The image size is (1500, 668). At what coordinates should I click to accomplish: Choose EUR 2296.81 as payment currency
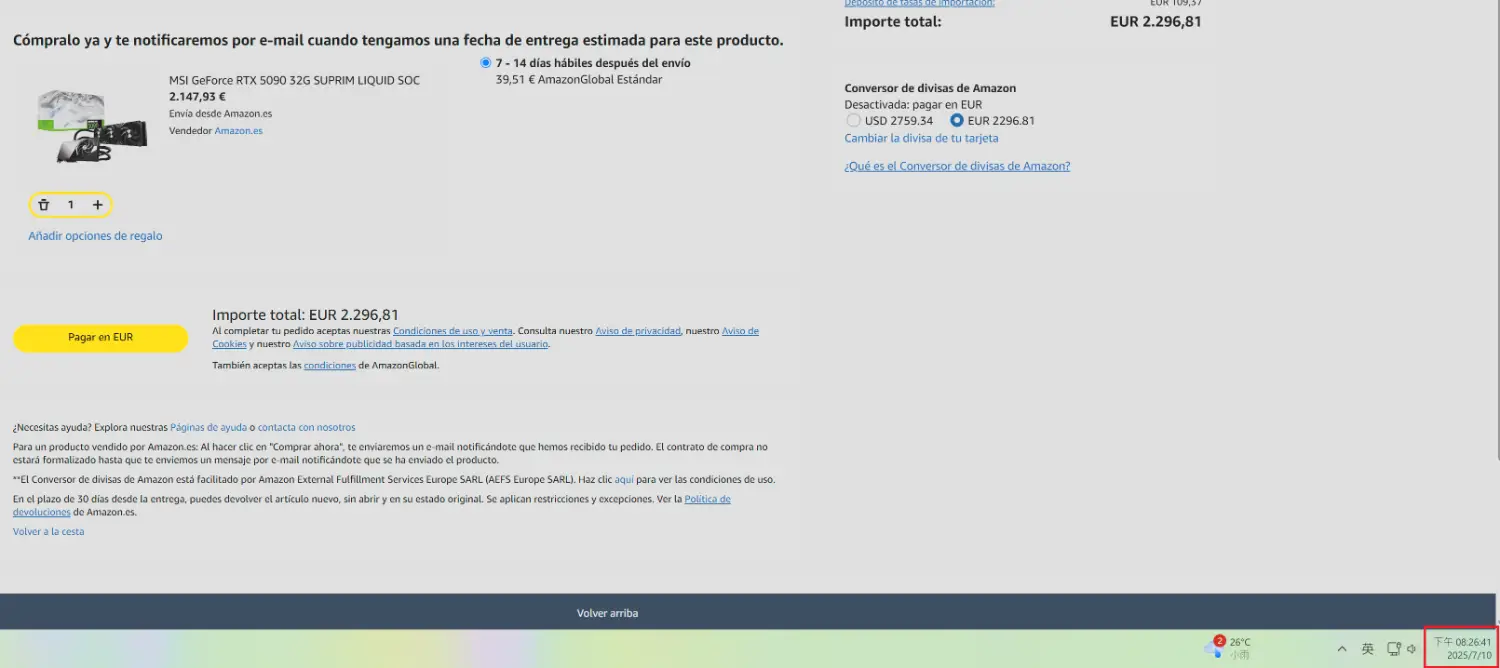[x=957, y=121]
